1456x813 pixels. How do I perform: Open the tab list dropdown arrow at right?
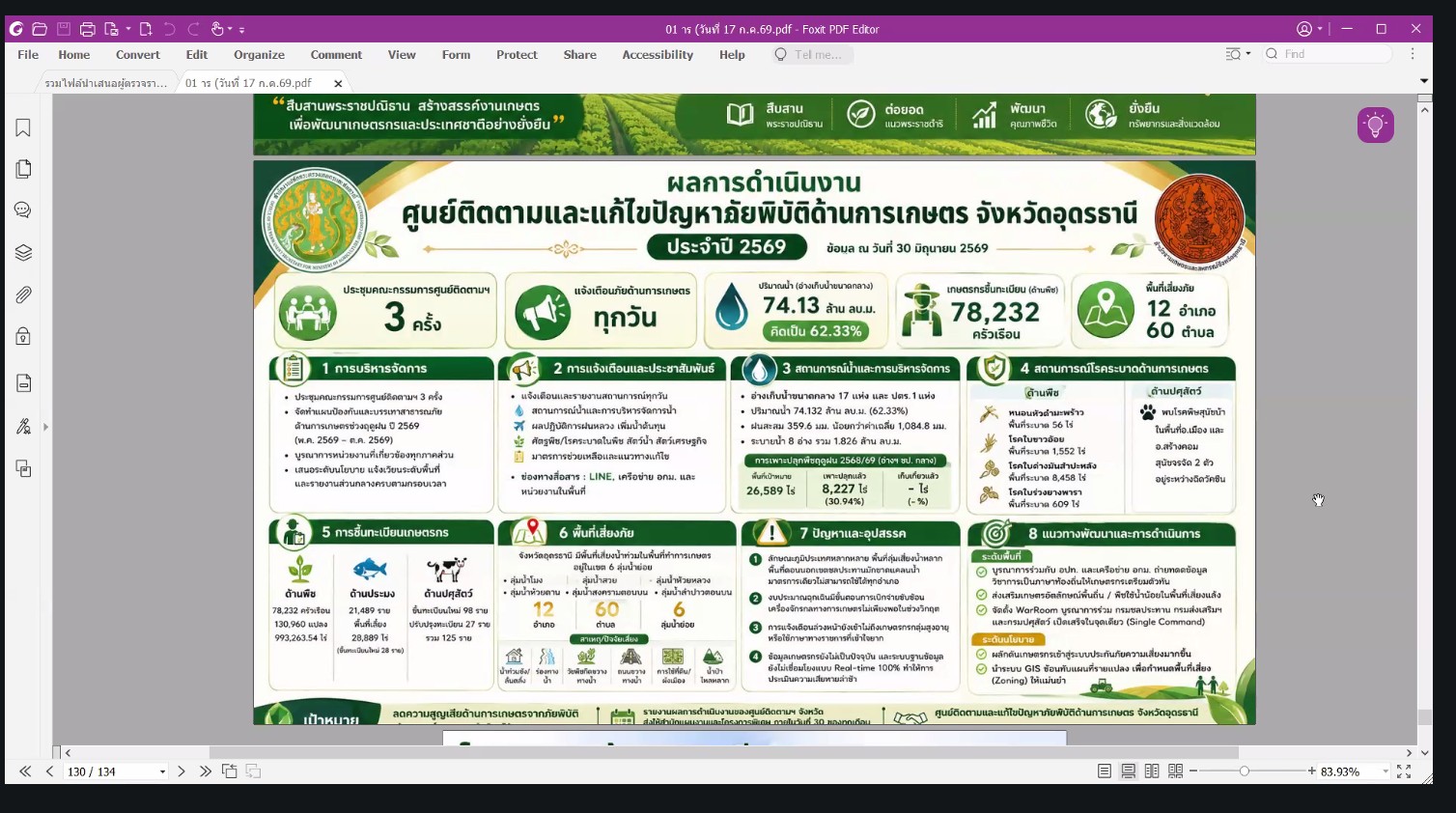(1424, 81)
